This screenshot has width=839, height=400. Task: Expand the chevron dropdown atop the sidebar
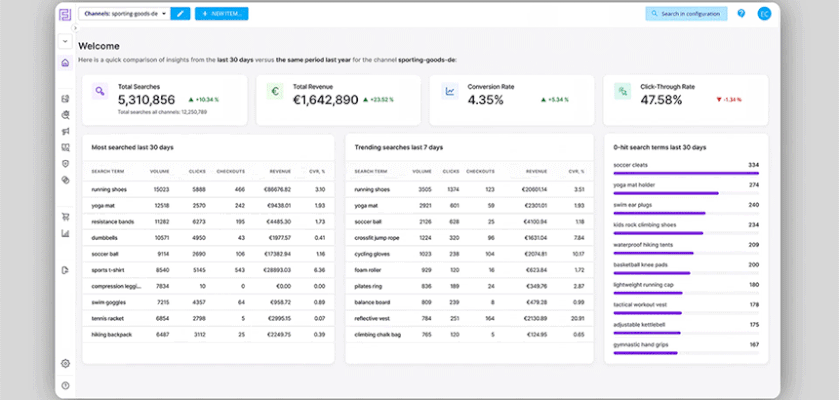point(65,41)
